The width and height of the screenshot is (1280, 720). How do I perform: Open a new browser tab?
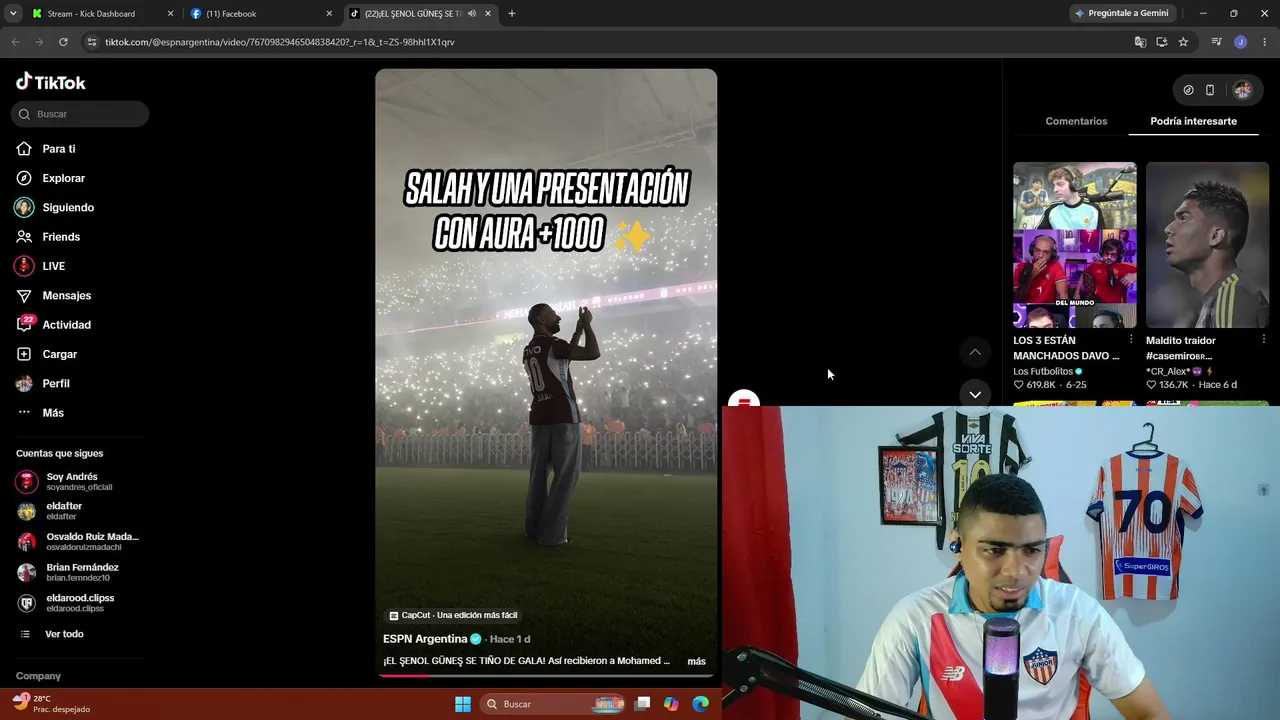pyautogui.click(x=512, y=14)
